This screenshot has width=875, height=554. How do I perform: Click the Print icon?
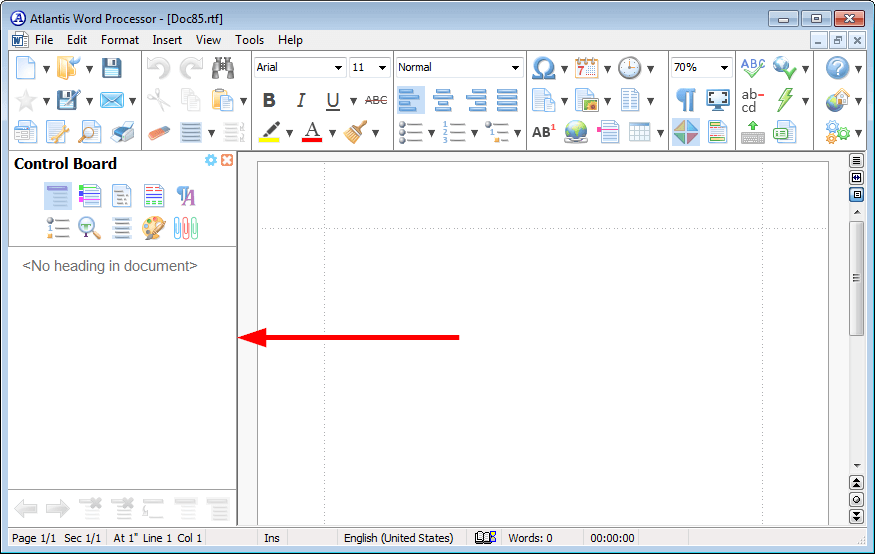122,132
